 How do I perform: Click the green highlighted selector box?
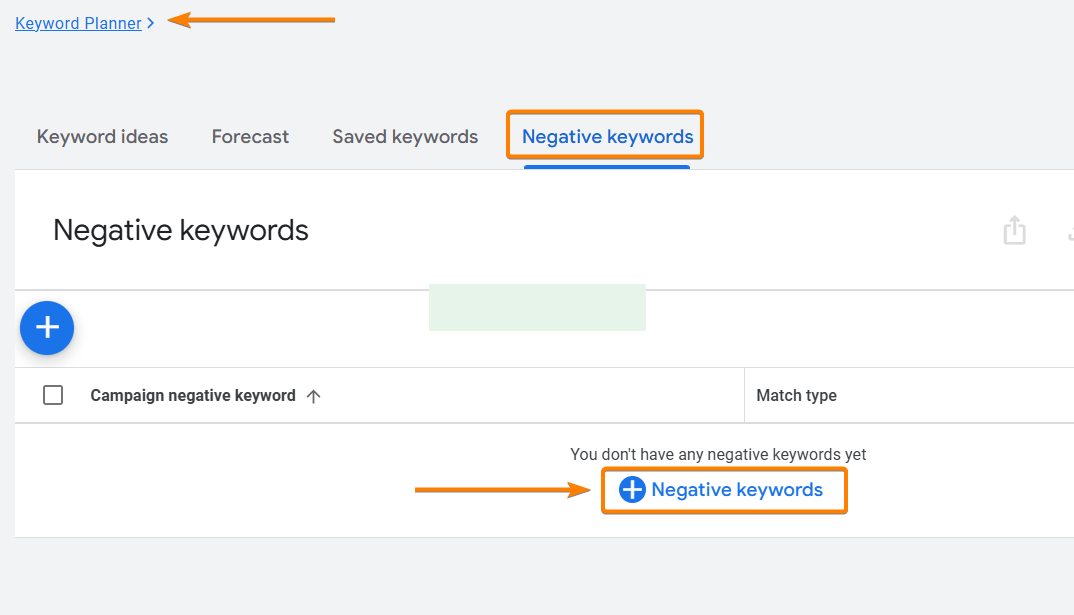tap(537, 307)
